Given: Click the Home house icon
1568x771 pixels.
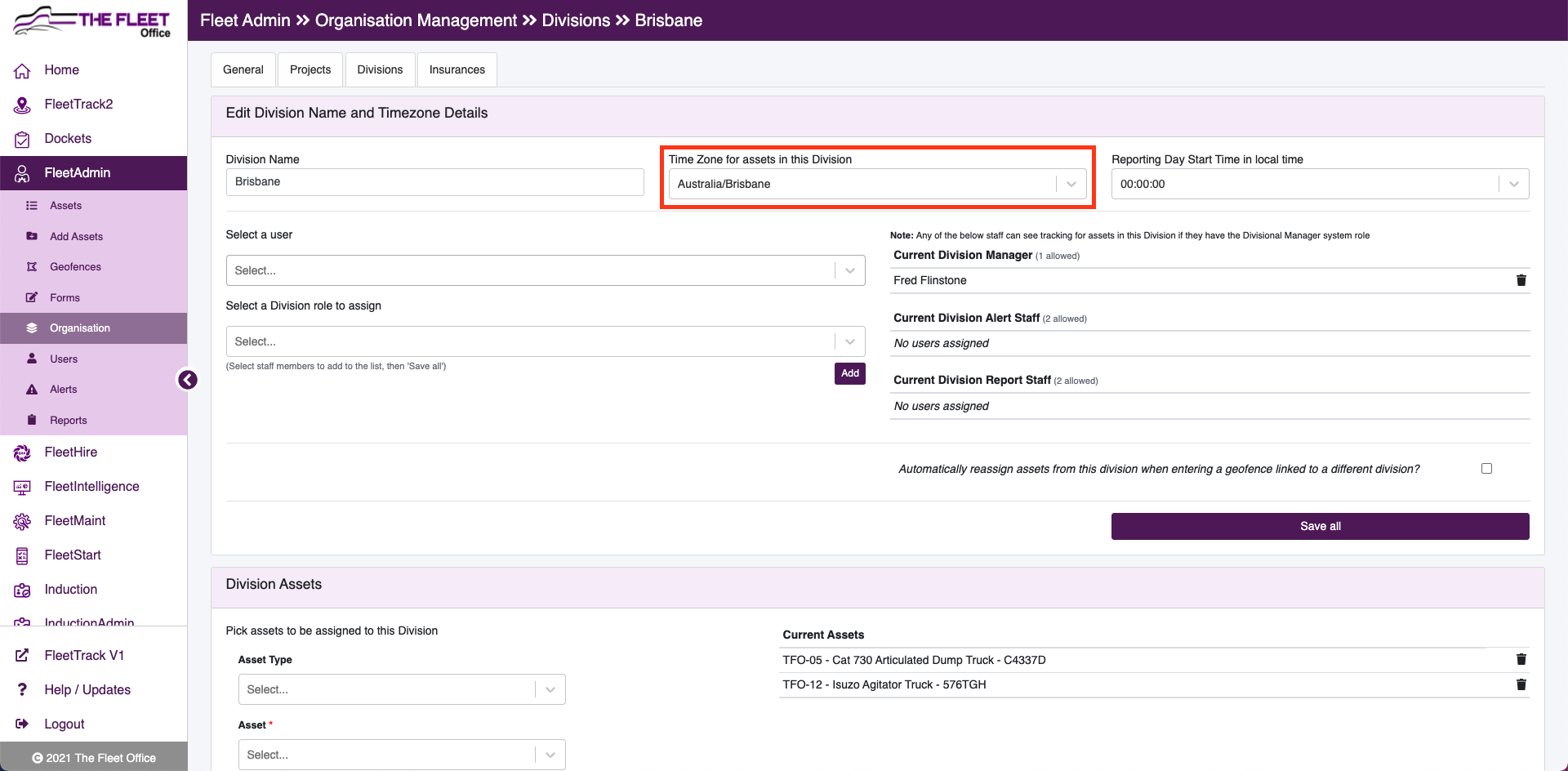Looking at the screenshot, I should click(22, 70).
